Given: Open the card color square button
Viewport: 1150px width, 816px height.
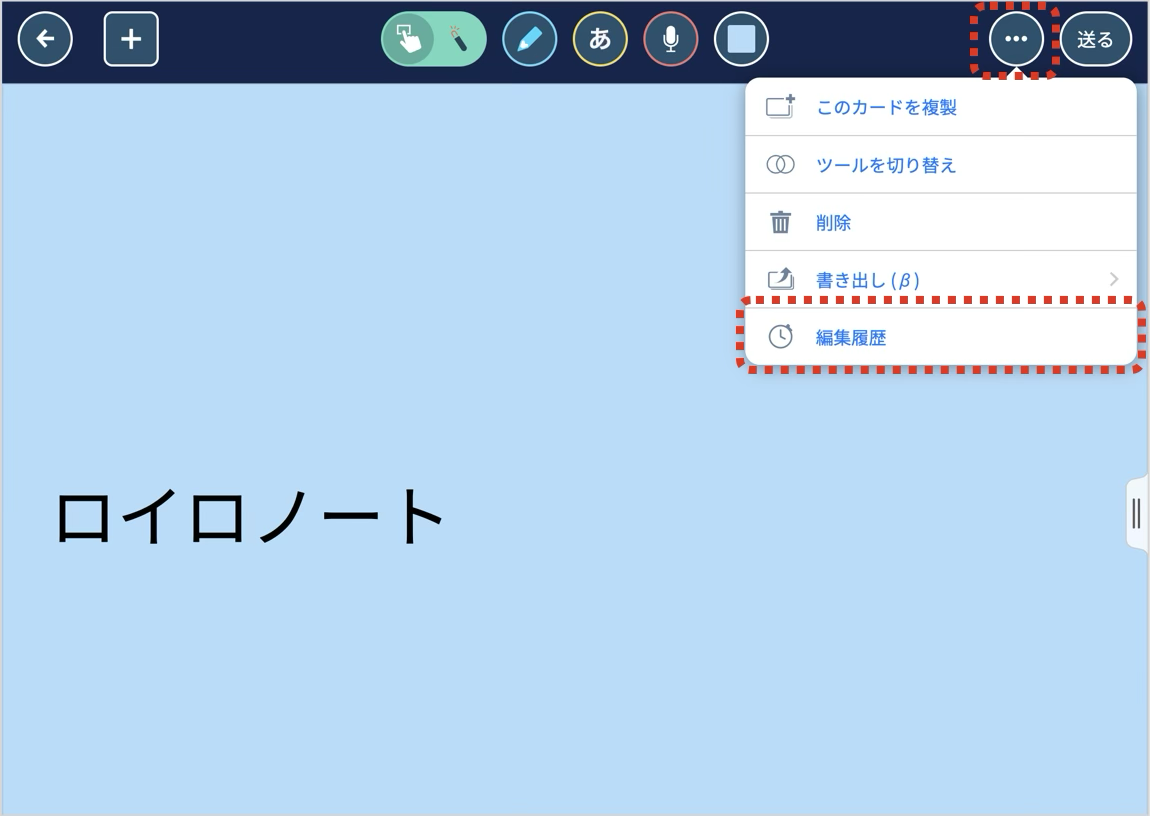Looking at the screenshot, I should (741, 39).
